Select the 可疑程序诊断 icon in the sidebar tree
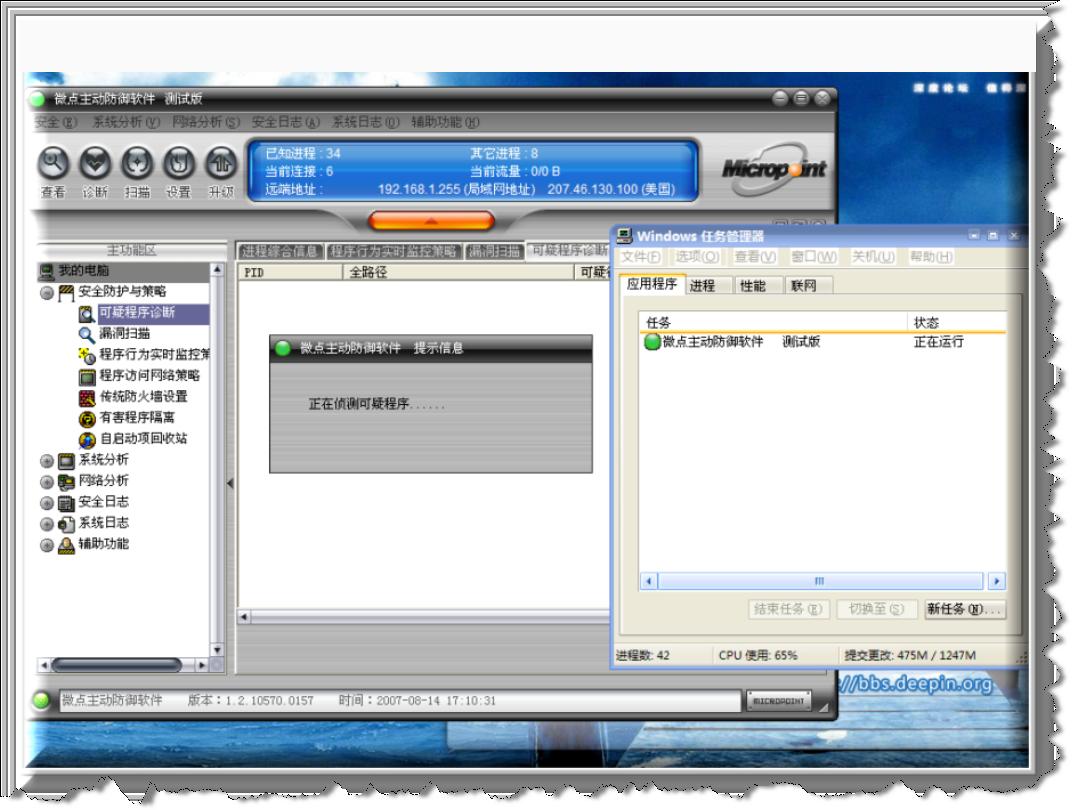1072x810 pixels. coord(87,314)
